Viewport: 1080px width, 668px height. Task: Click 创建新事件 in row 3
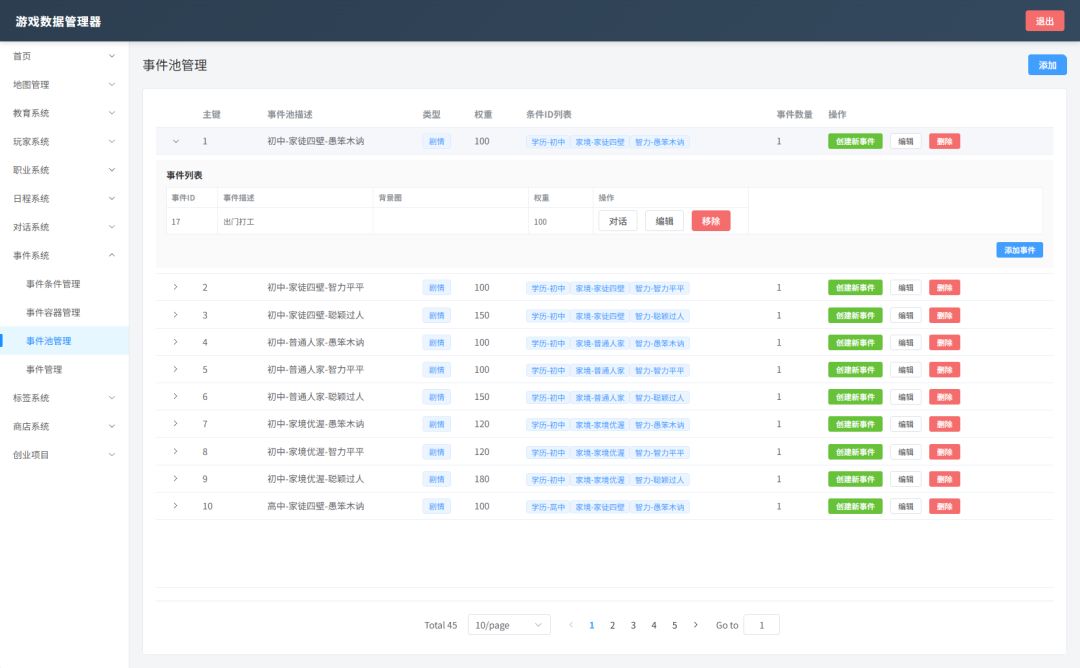855,315
